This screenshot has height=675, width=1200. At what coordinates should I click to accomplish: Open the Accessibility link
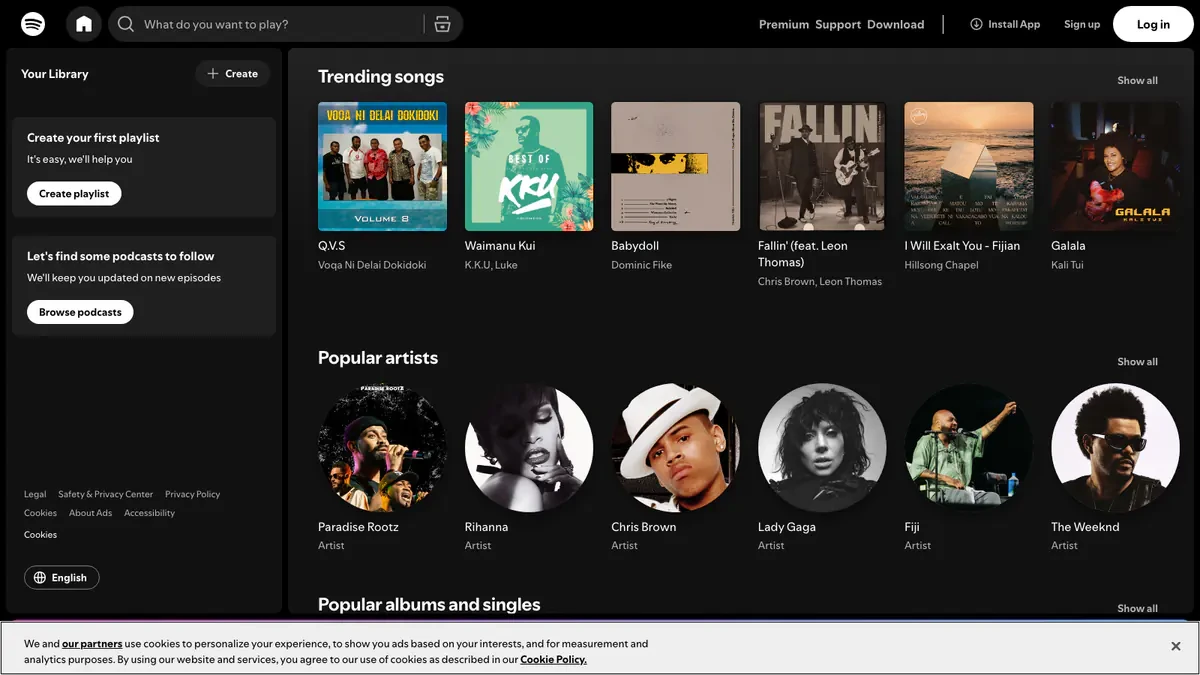point(149,513)
